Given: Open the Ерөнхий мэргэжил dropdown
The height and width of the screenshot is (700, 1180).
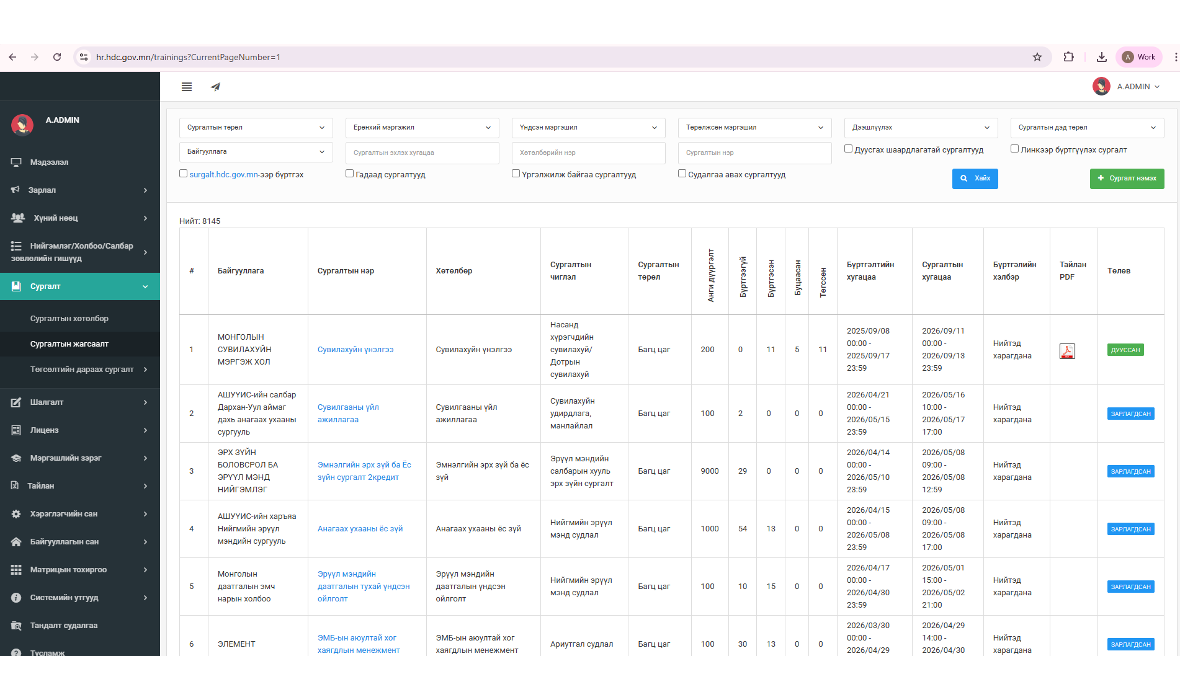Looking at the screenshot, I should [x=422, y=128].
